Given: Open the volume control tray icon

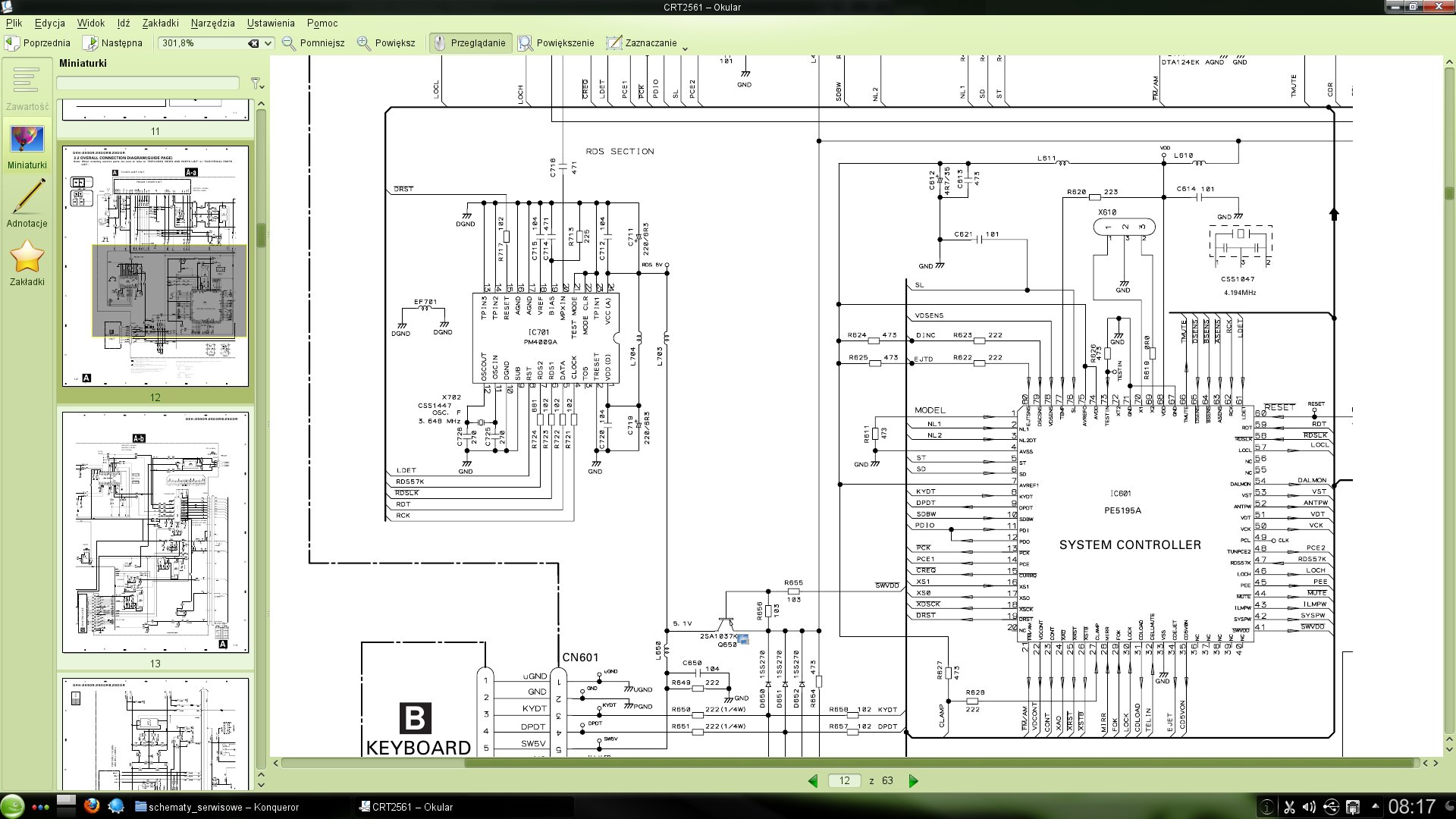Looking at the screenshot, I should click(1309, 807).
